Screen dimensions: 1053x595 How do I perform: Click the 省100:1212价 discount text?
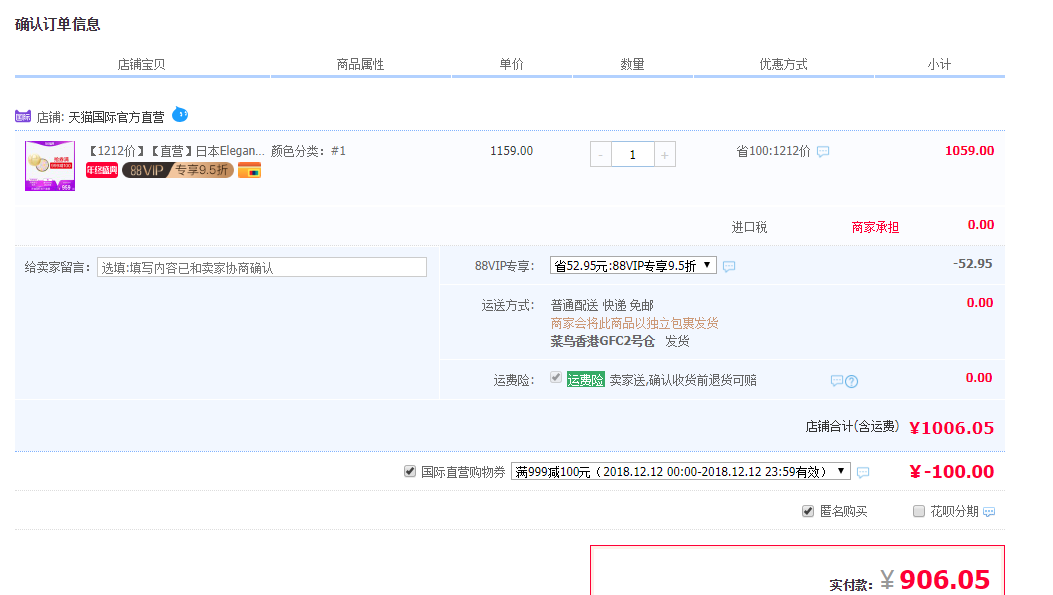pyautogui.click(x=773, y=151)
